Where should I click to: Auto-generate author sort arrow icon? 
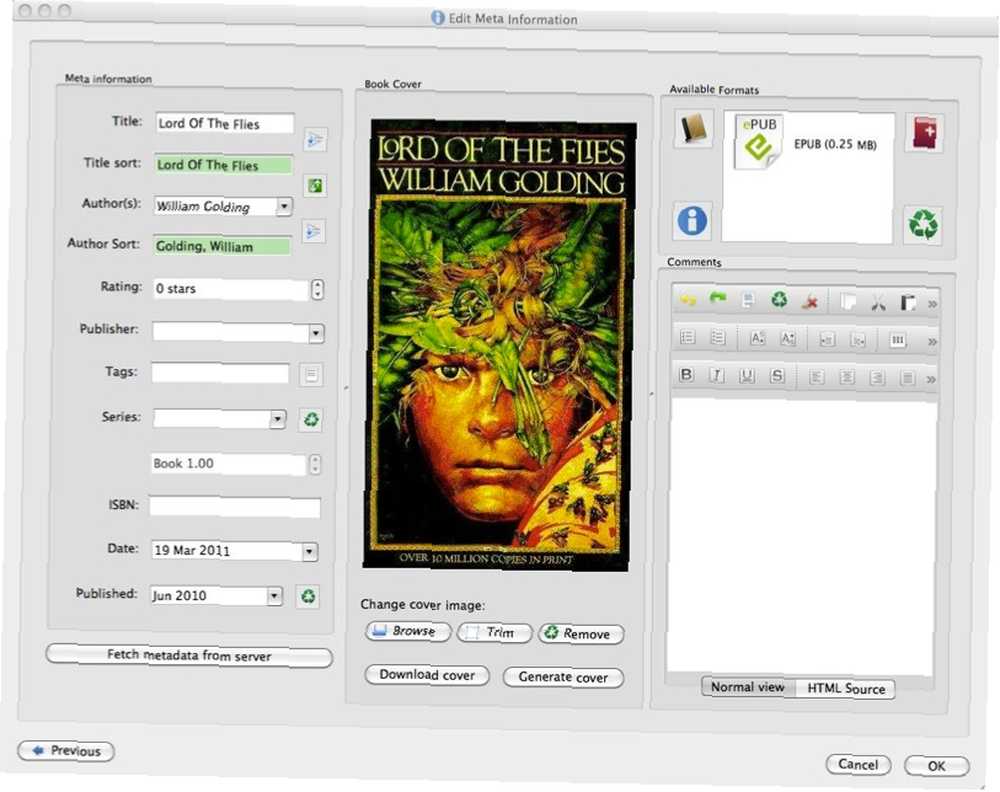click(x=313, y=231)
